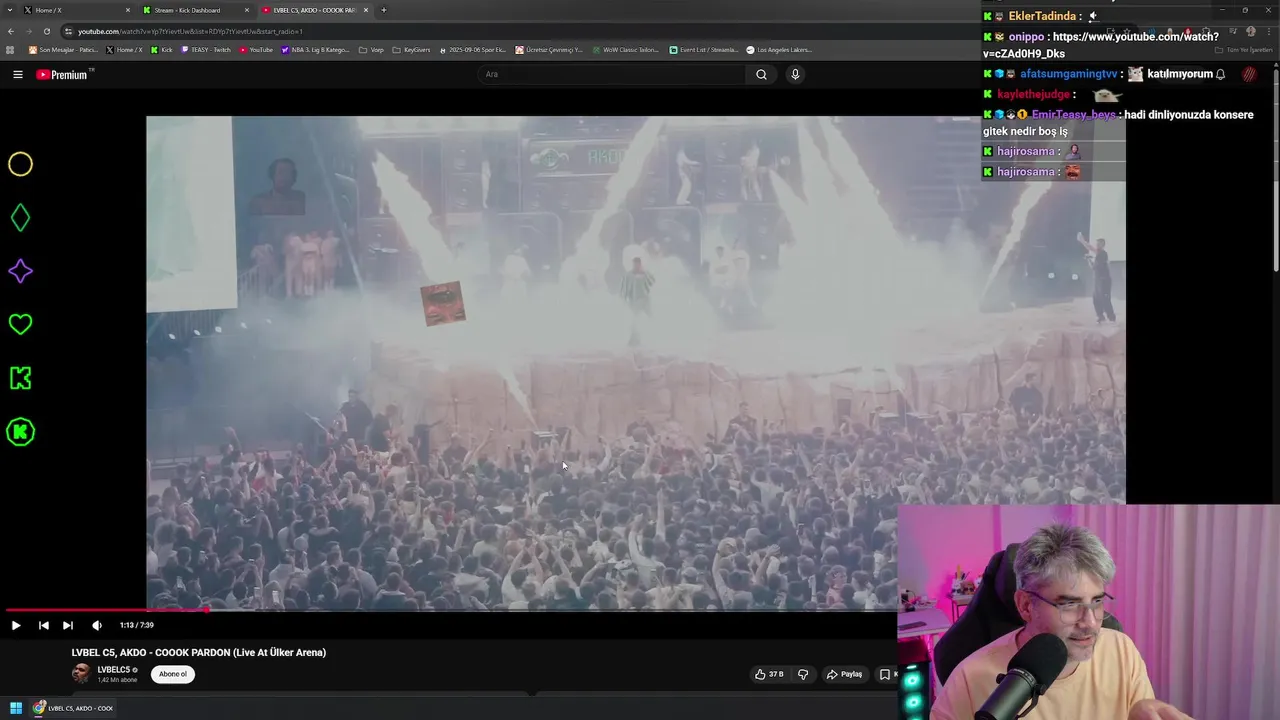1280x720 pixels.
Task: Open the WoW Classic Tailoring bookmark
Action: [625, 49]
